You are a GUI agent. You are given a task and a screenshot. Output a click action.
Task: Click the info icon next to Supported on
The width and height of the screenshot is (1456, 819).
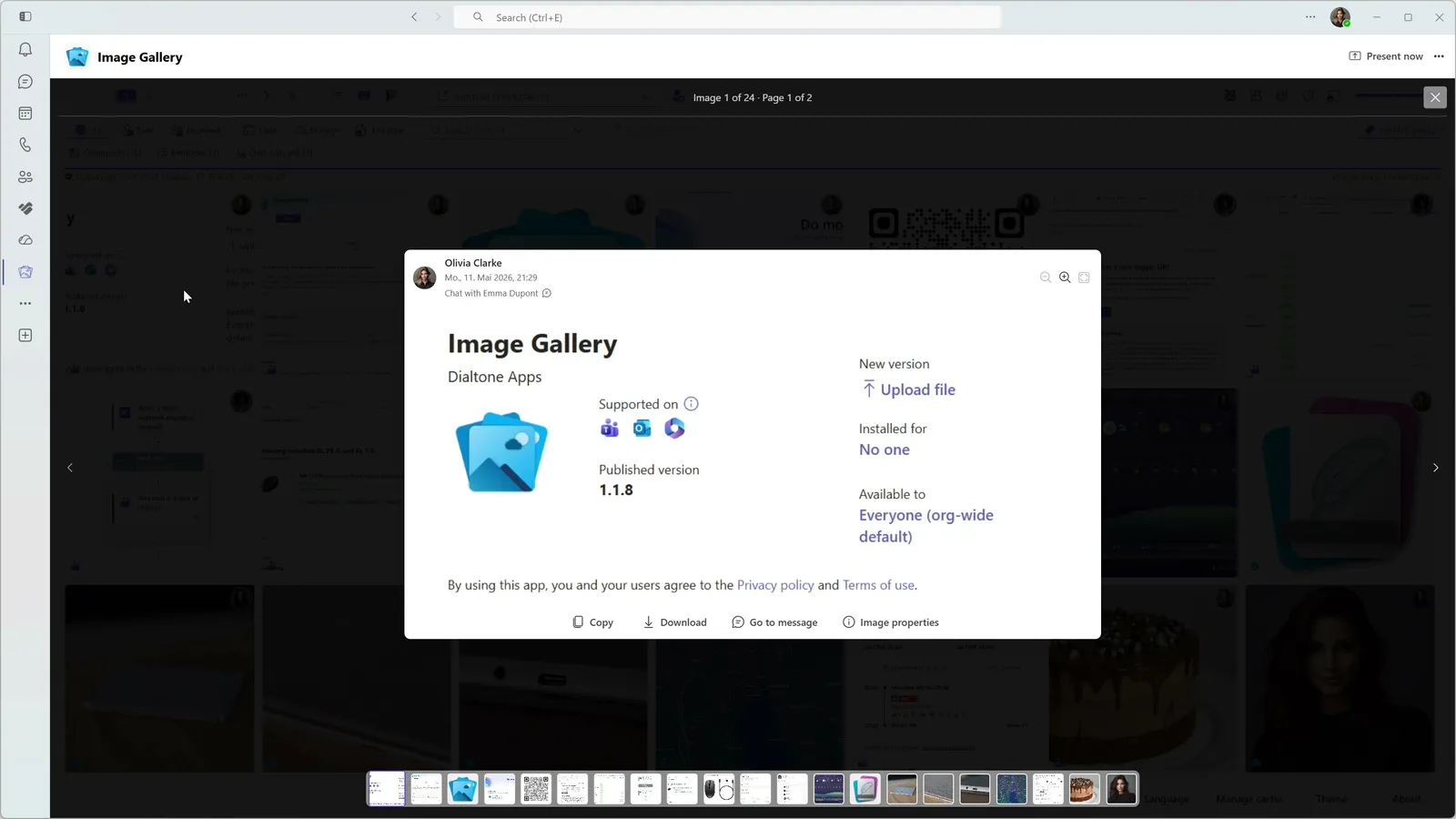click(x=692, y=404)
